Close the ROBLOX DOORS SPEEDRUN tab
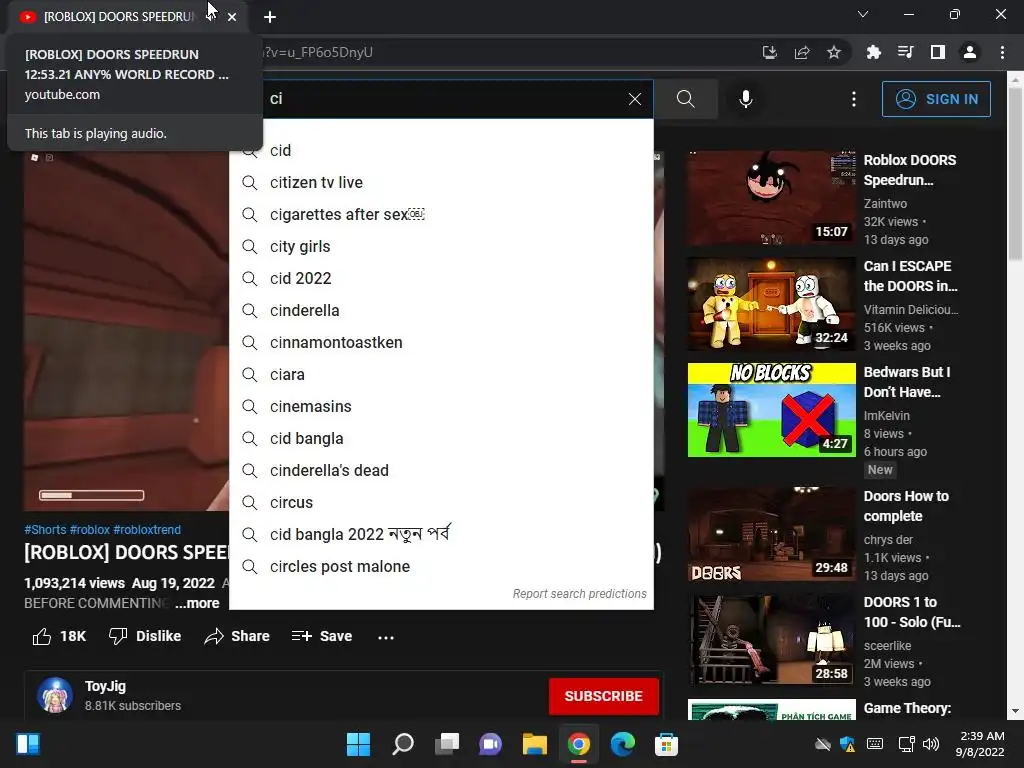Screen dimensions: 1024x768 (x=232, y=17)
